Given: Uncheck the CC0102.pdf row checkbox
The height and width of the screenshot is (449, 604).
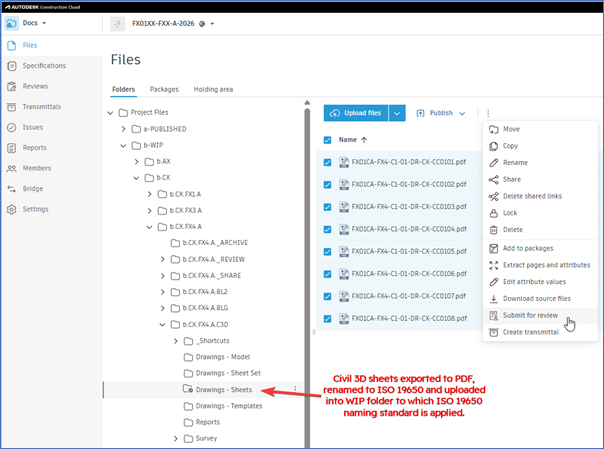Looking at the screenshot, I should (327, 184).
